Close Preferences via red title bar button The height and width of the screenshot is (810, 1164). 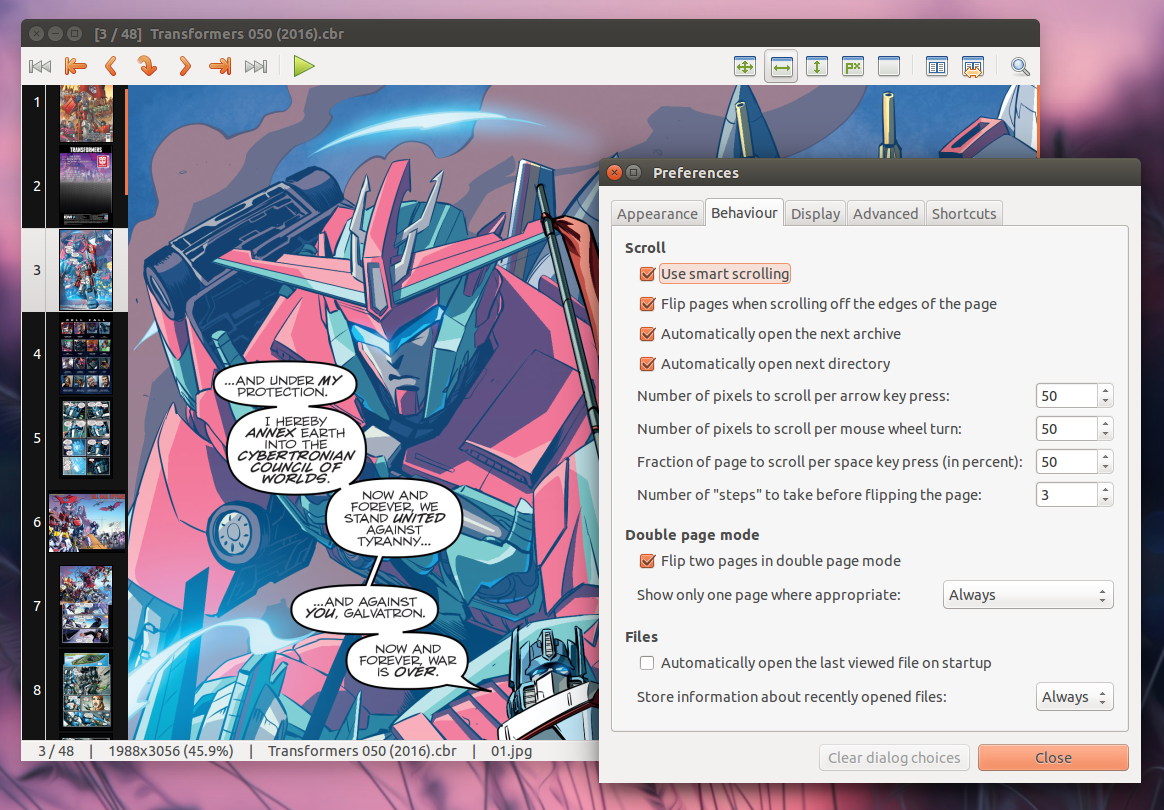click(x=614, y=172)
